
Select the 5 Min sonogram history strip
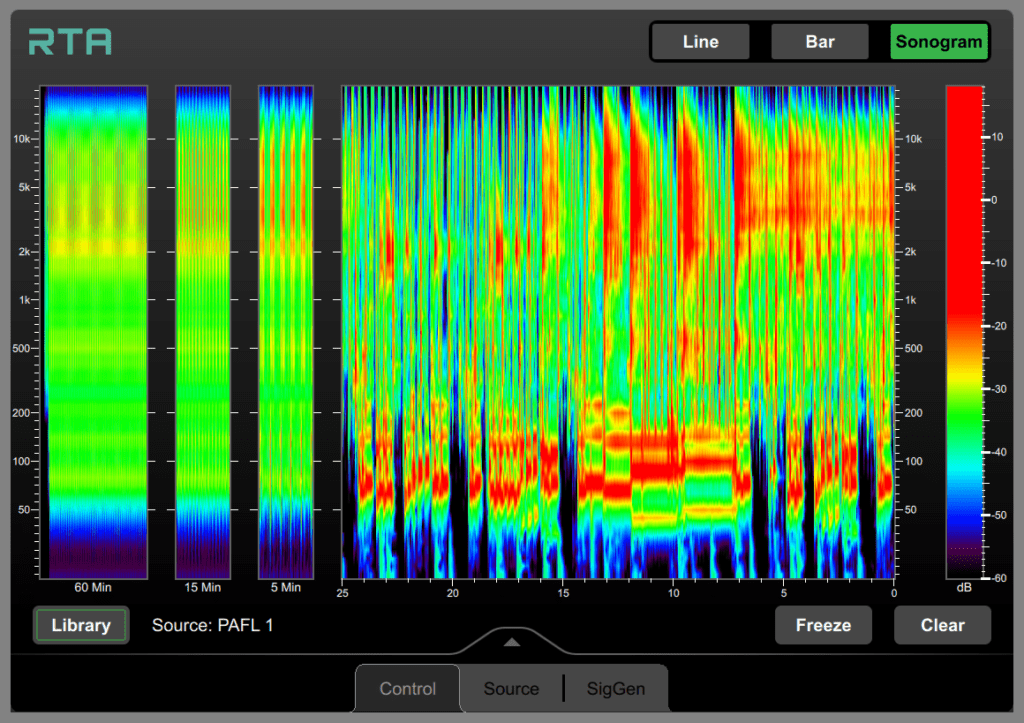(285, 330)
